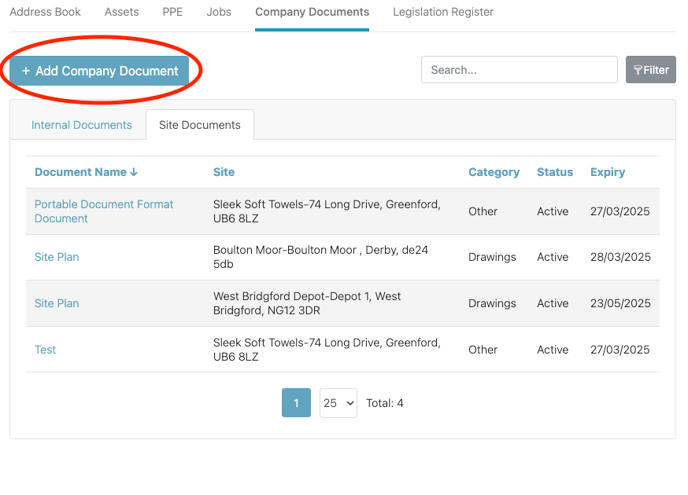The width and height of the screenshot is (688, 495).
Task: Click Active status in West Bridgford row
Action: (553, 303)
